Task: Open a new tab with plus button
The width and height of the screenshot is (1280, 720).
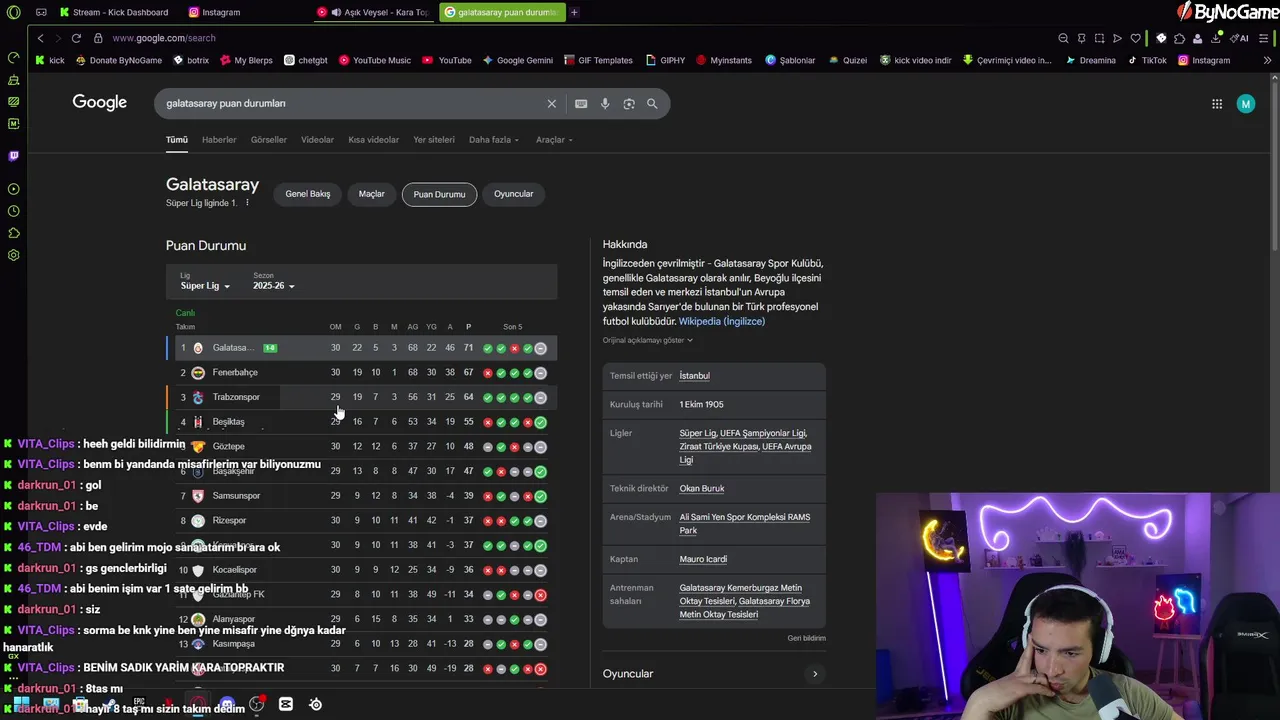Action: (x=574, y=12)
